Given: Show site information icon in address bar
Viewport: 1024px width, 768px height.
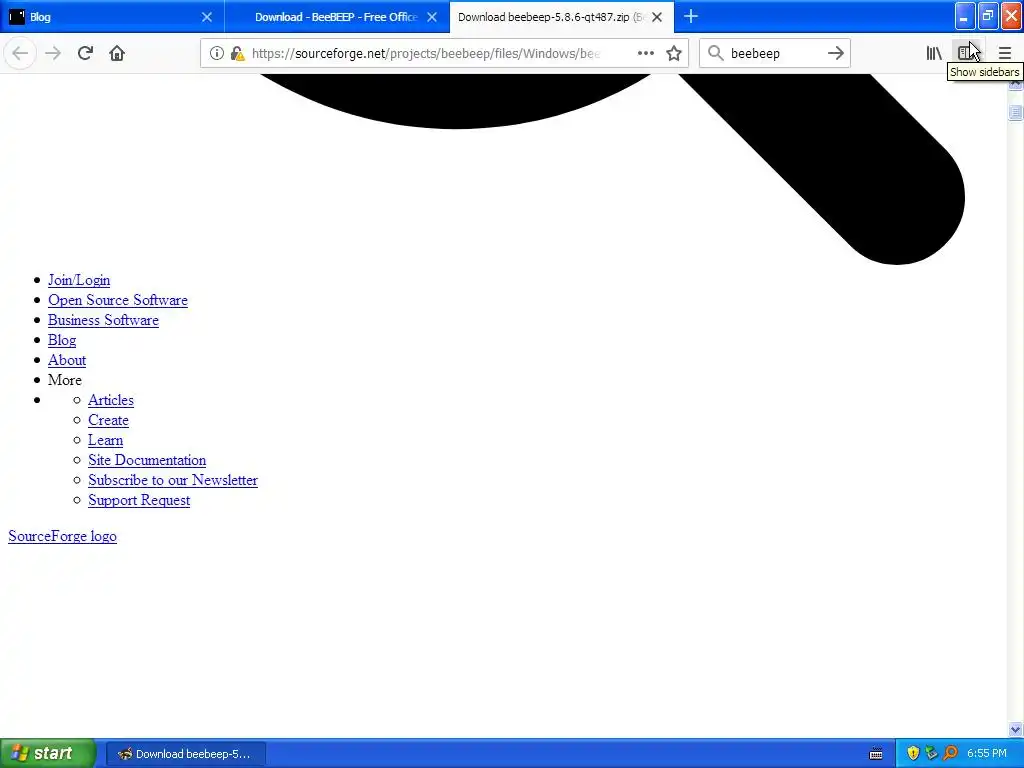Looking at the screenshot, I should 217,54.
